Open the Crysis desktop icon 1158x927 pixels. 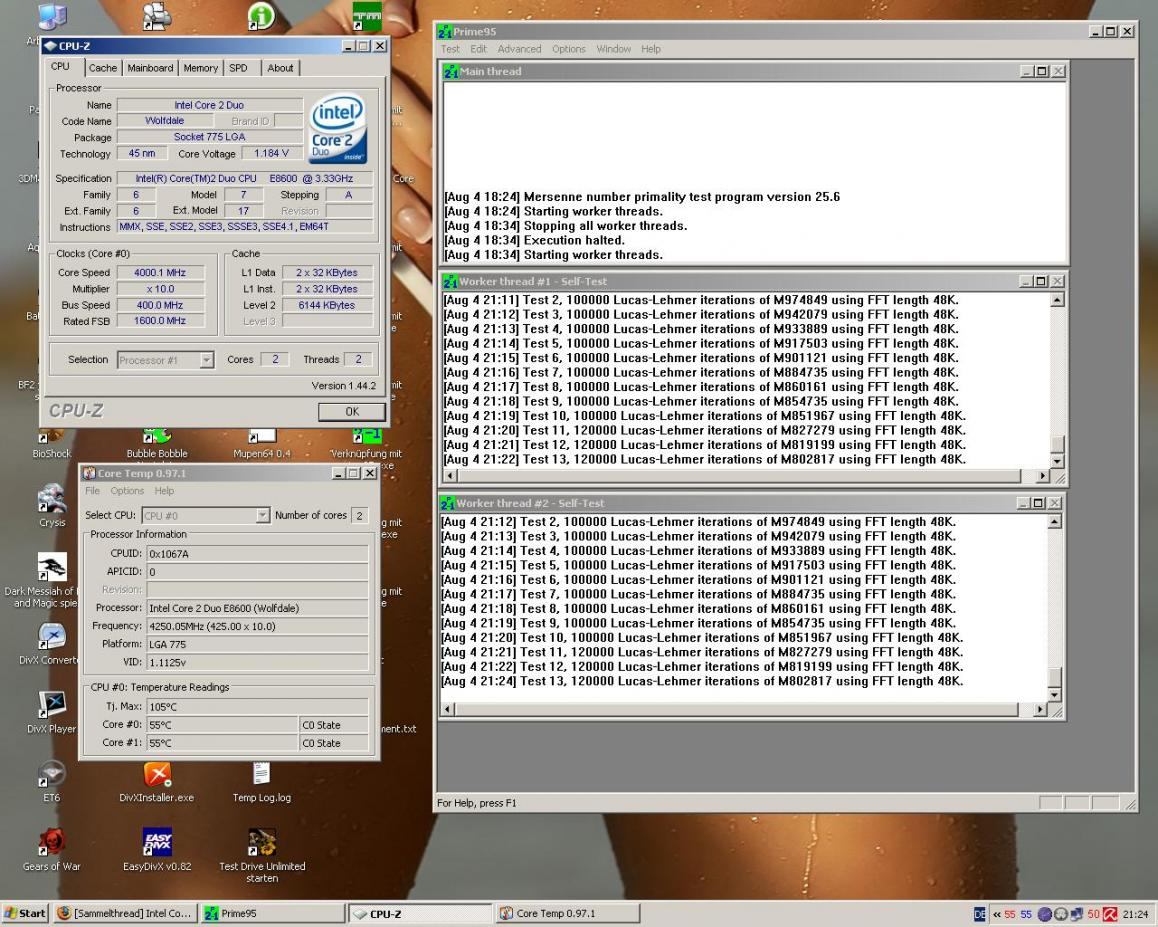coord(52,501)
